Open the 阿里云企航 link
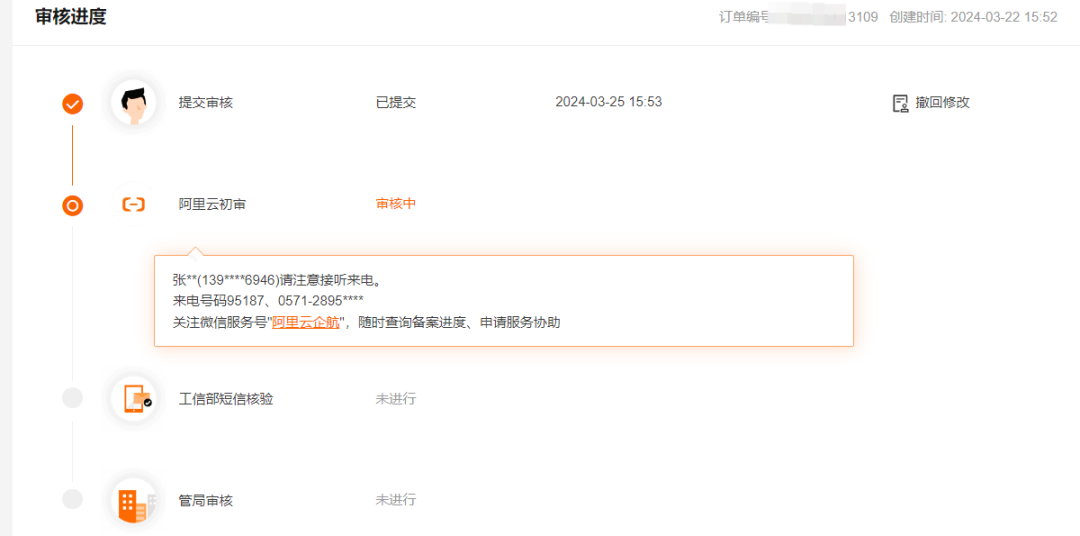Image resolution: width=1080 pixels, height=536 pixels. pos(307,322)
